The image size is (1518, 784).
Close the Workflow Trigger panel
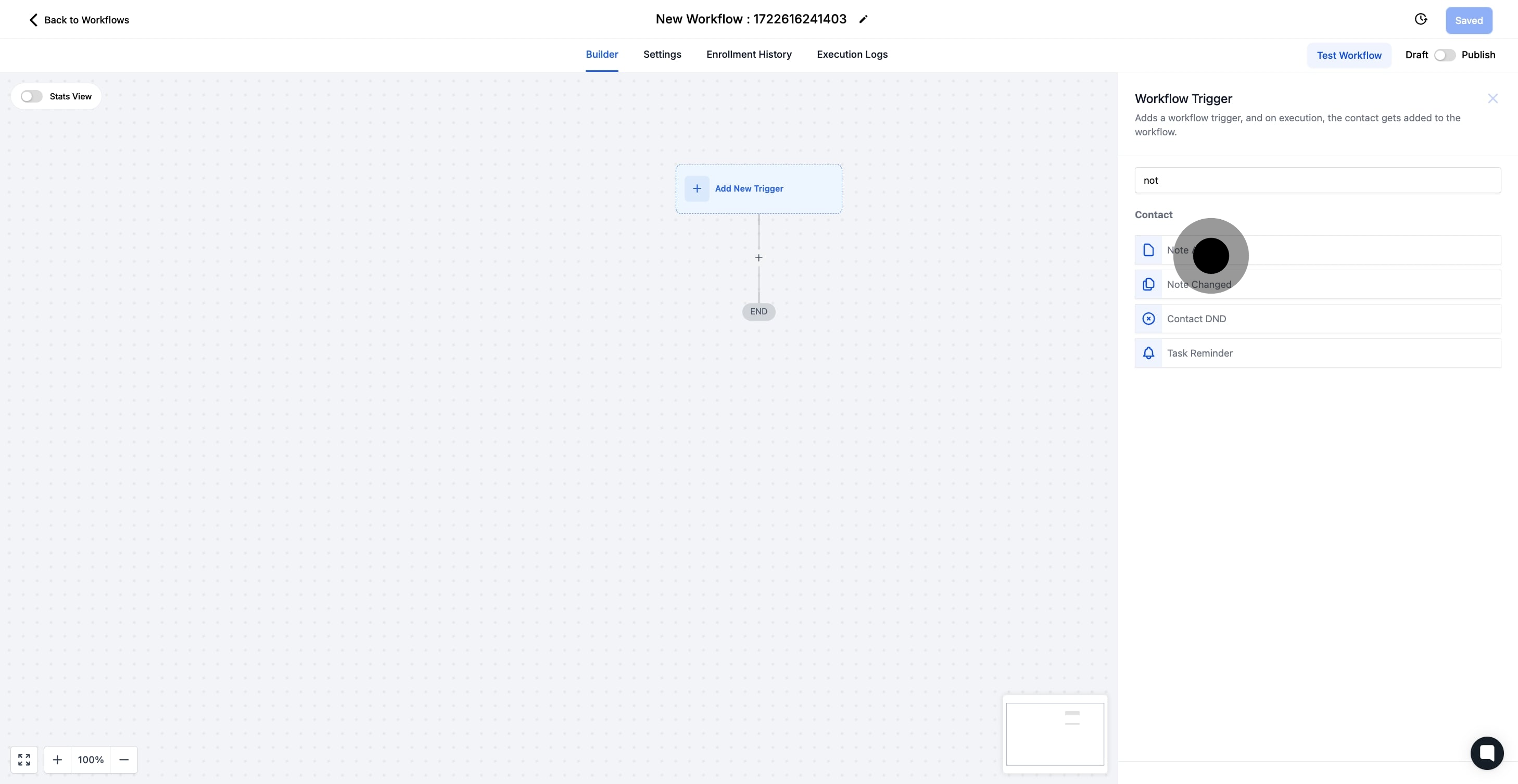pos(1492,98)
